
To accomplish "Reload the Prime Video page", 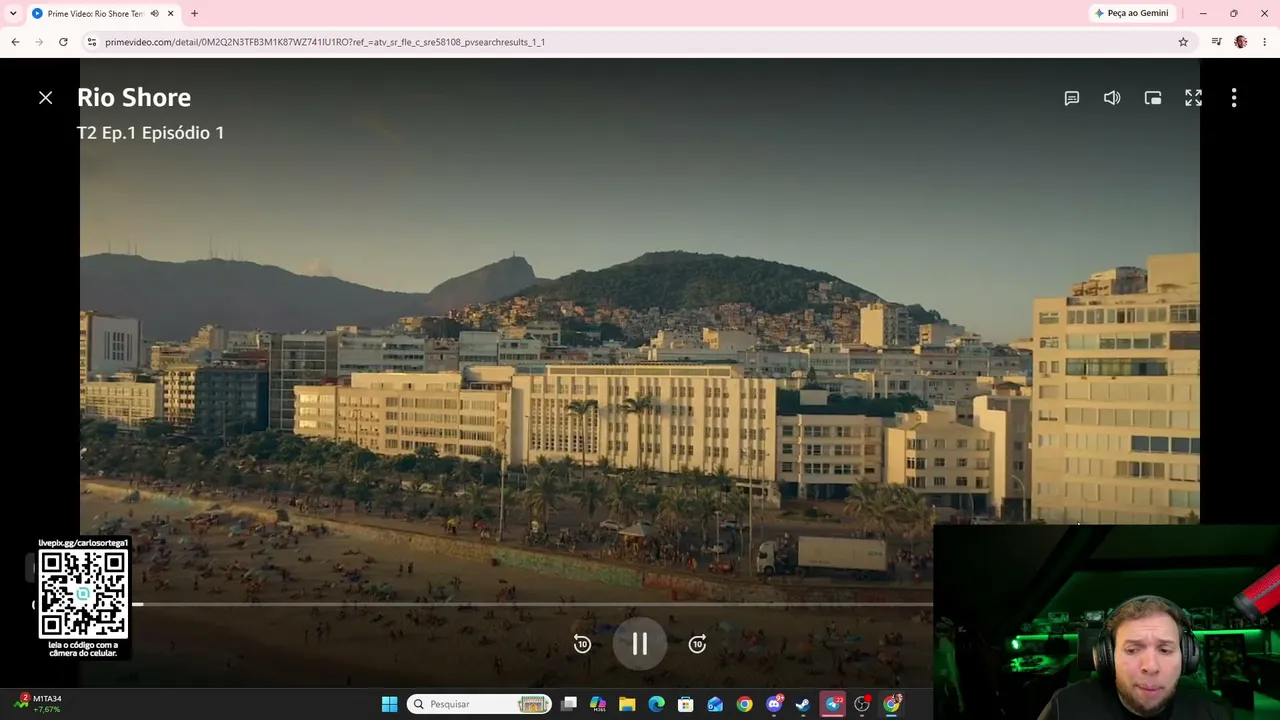I will pyautogui.click(x=63, y=42).
